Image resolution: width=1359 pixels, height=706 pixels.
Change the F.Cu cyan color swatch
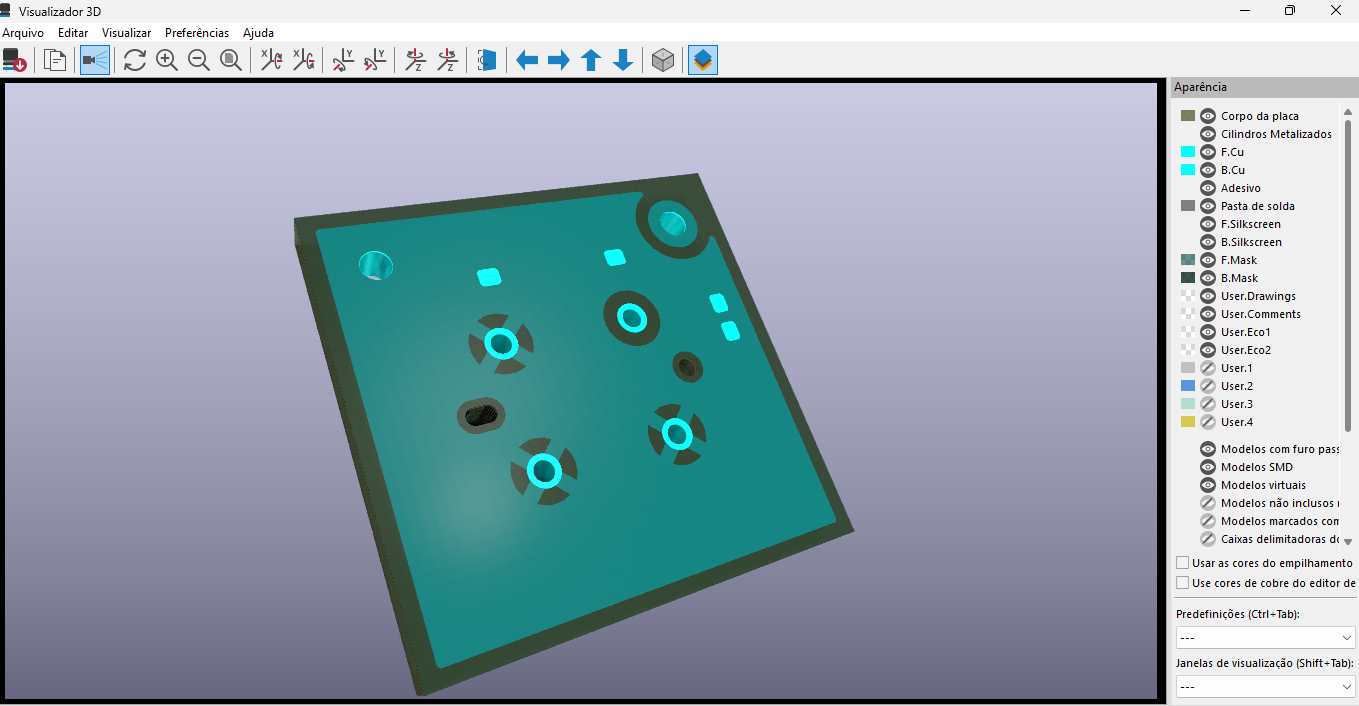click(1188, 152)
